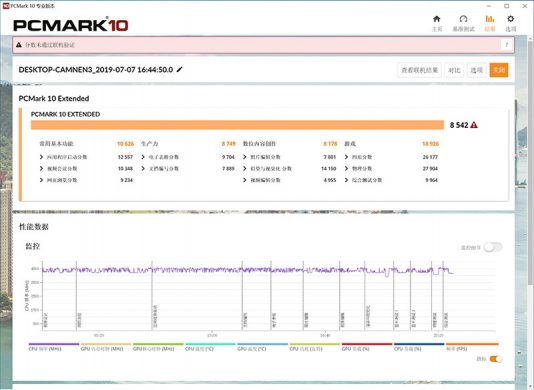Toggle the markers switch below chart
The width and height of the screenshot is (534, 390).
coord(496,359)
